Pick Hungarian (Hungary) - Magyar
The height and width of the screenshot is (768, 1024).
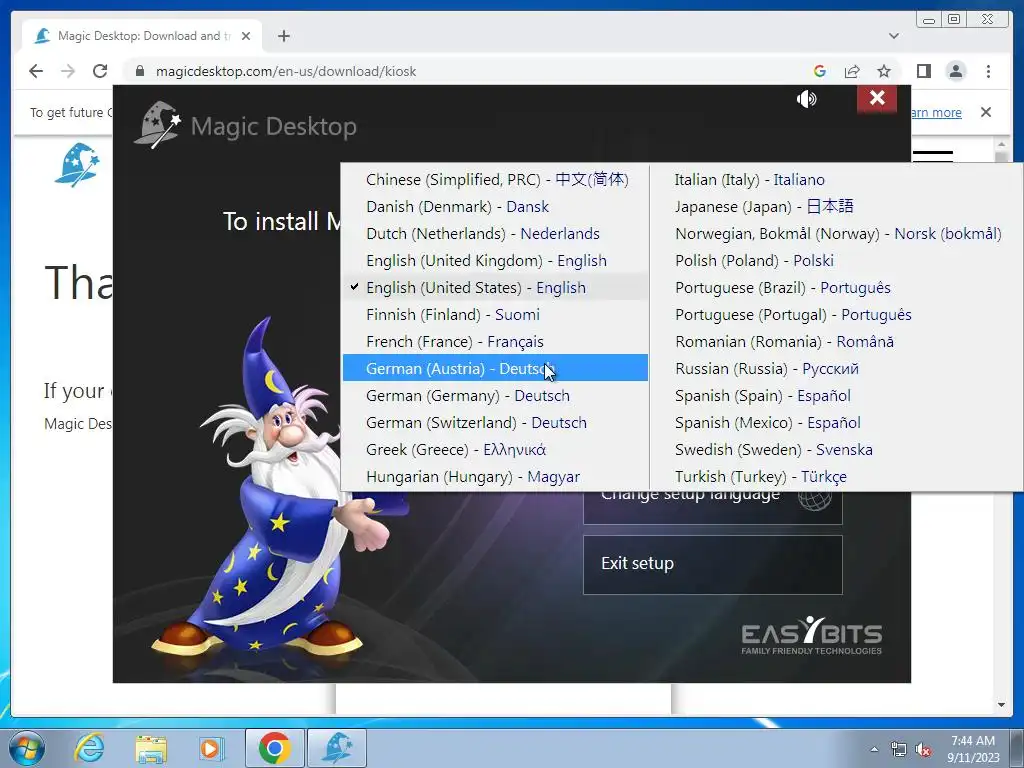(x=496, y=477)
